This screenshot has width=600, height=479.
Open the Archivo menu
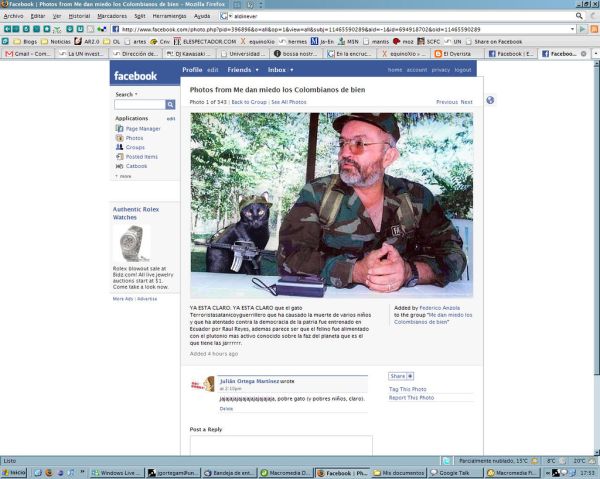point(13,16)
